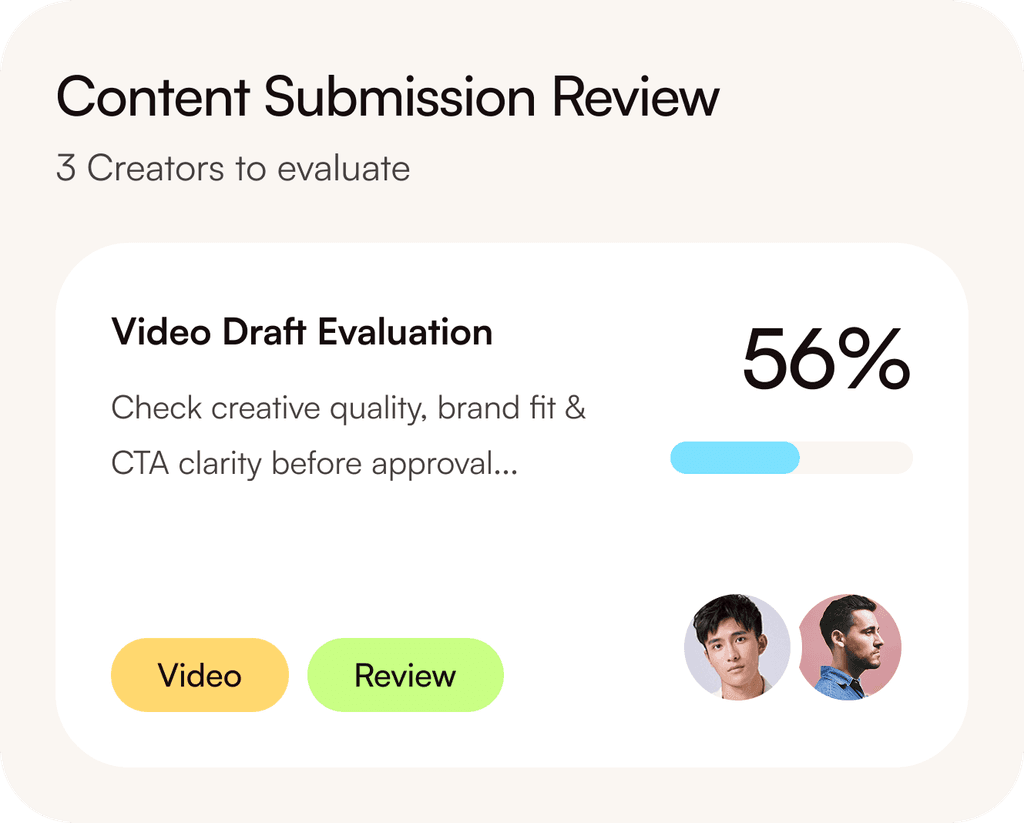The image size is (1024, 823).
Task: Click the Content Submission Review heading
Action: [387, 98]
